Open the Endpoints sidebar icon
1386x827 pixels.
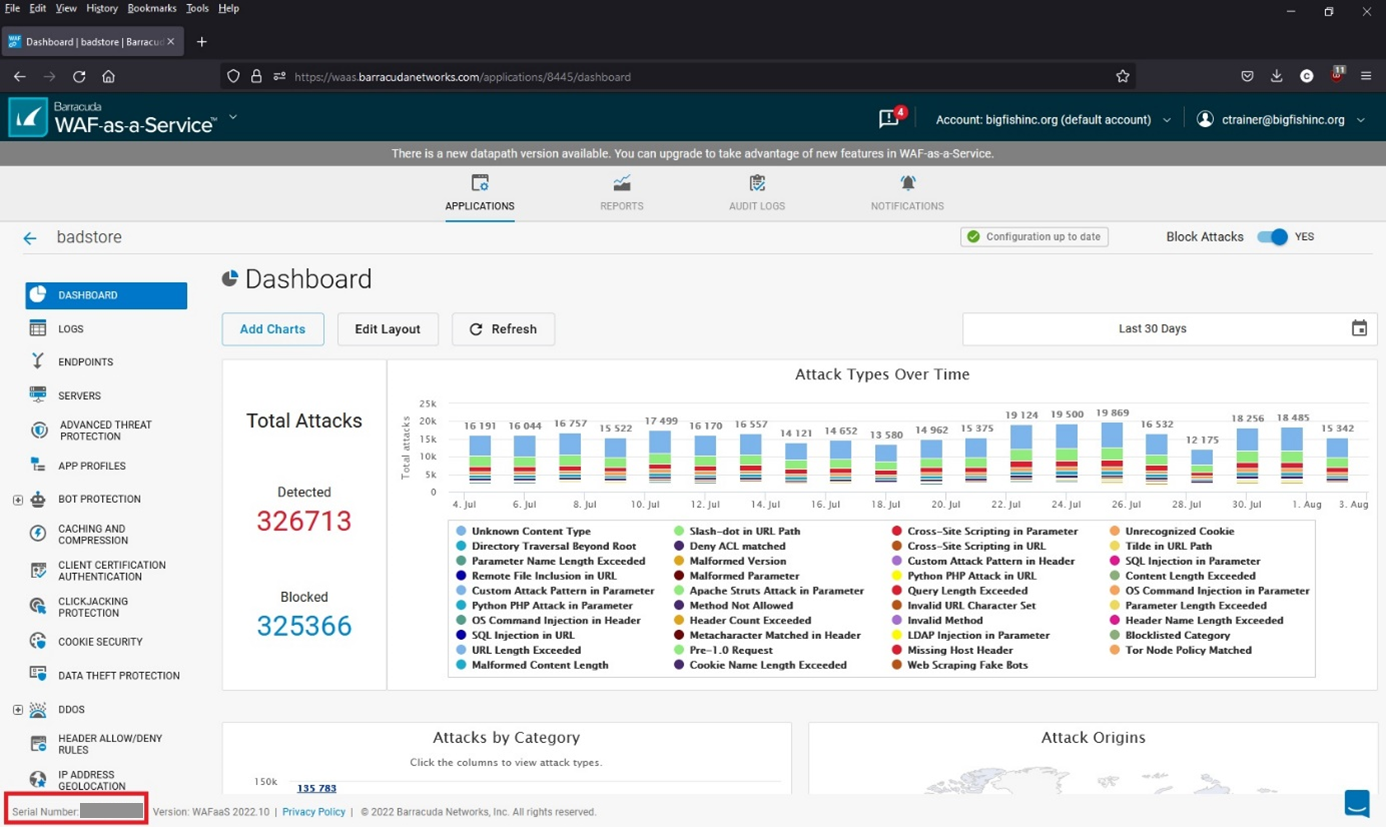pyautogui.click(x=38, y=361)
